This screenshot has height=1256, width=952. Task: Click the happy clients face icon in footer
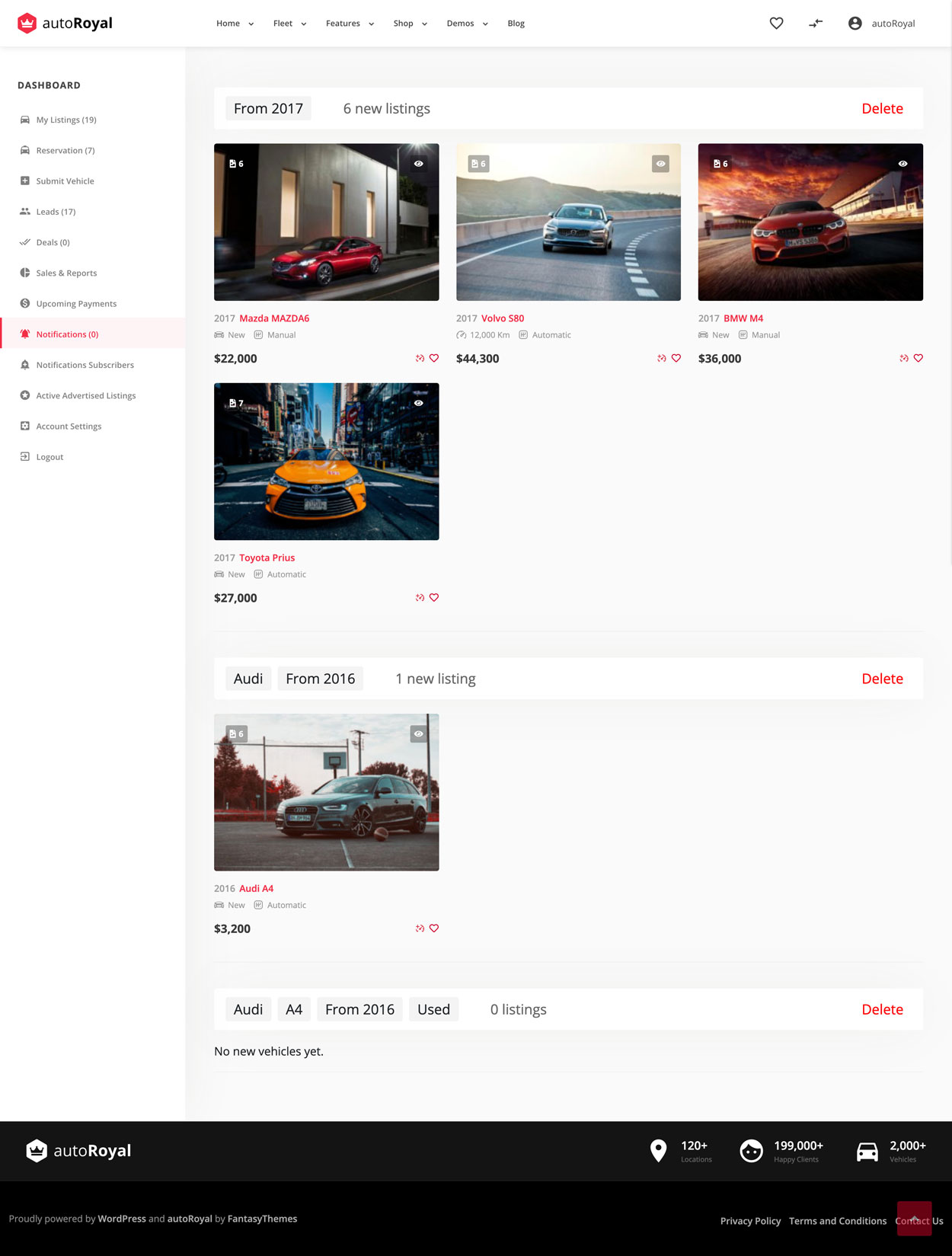pos(752,1151)
